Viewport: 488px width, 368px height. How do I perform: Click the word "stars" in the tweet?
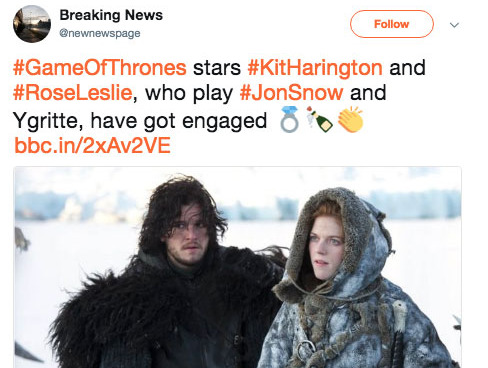(217, 68)
